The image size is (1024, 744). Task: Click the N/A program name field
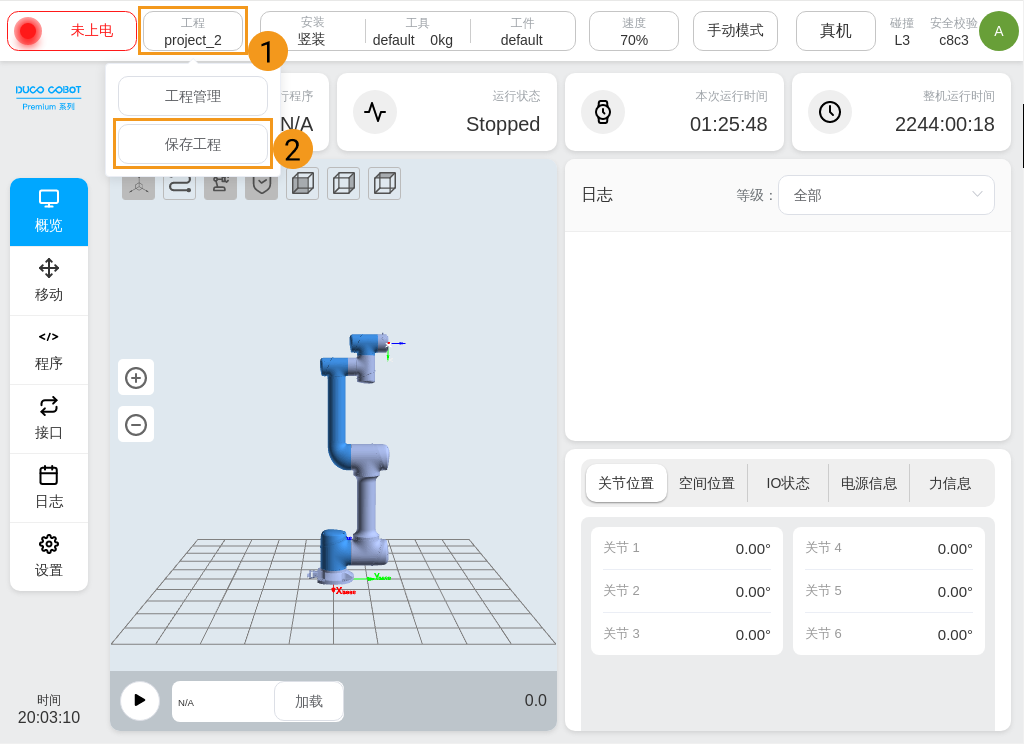[x=223, y=702]
